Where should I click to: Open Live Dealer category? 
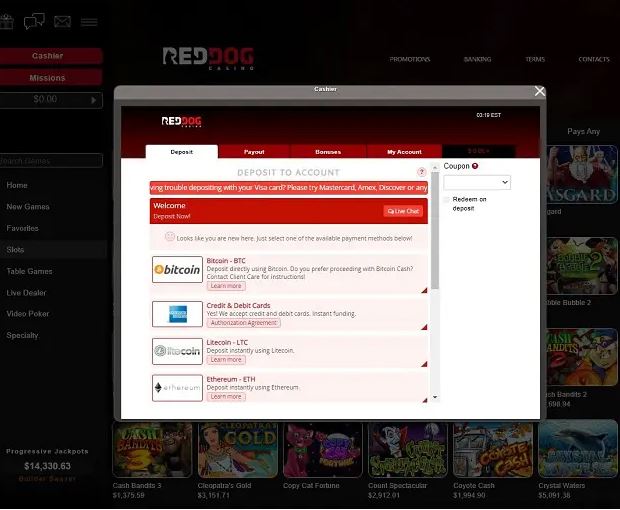click(x=26, y=293)
